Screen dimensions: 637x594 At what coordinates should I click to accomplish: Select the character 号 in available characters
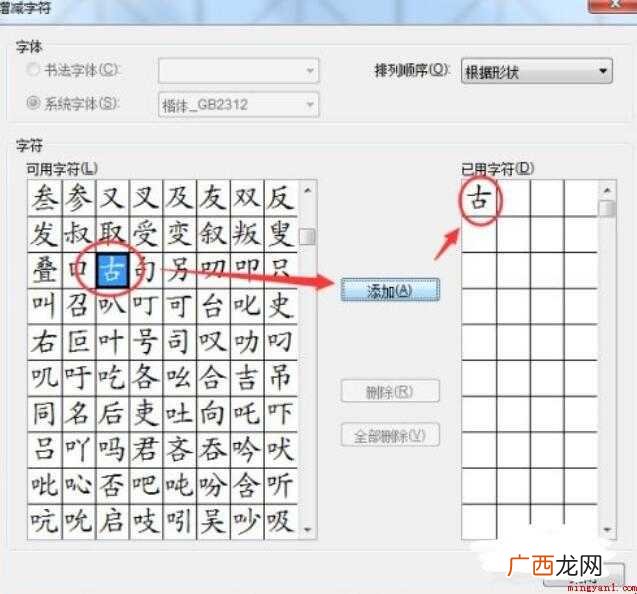click(146, 342)
